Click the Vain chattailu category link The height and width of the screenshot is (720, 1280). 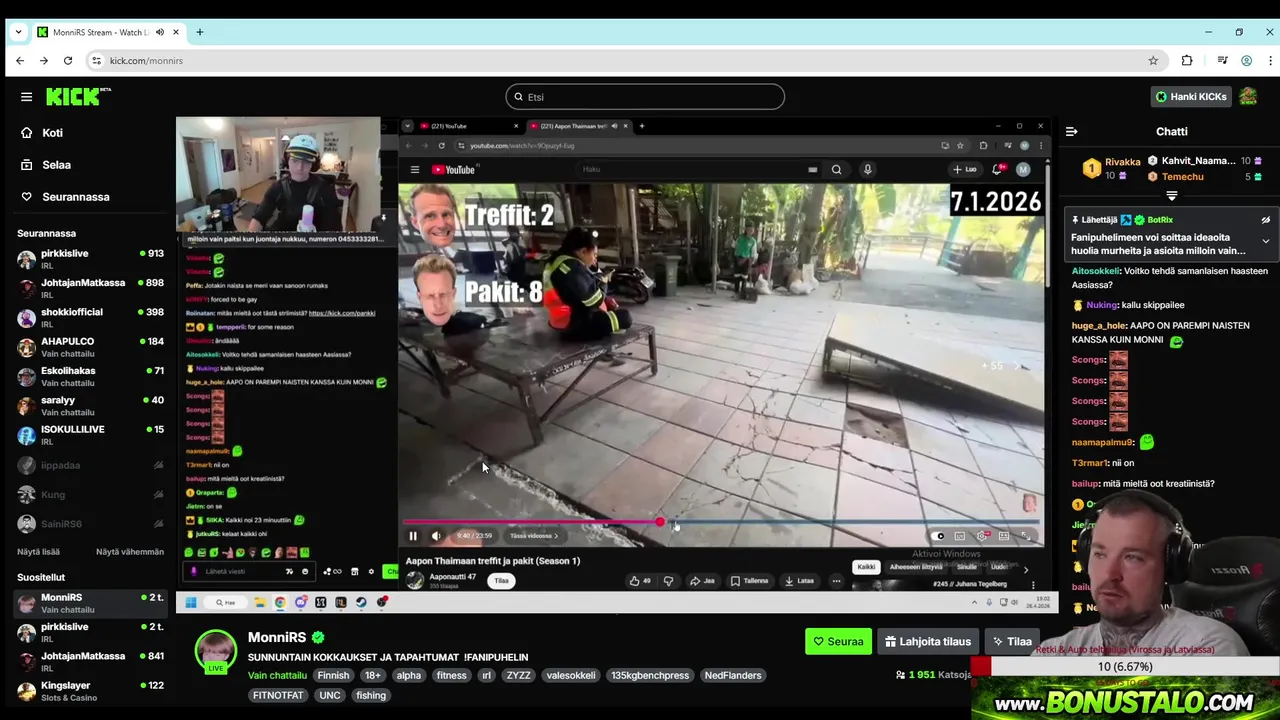(x=277, y=675)
